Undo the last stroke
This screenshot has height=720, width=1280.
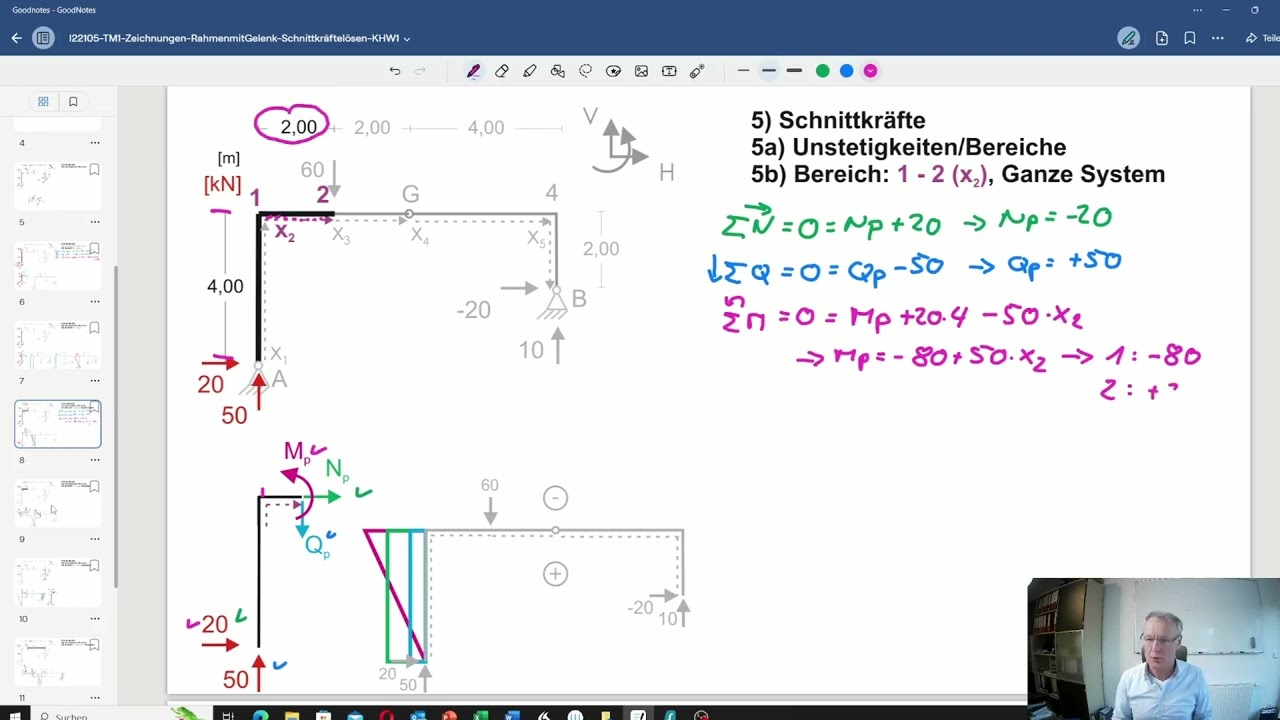395,71
